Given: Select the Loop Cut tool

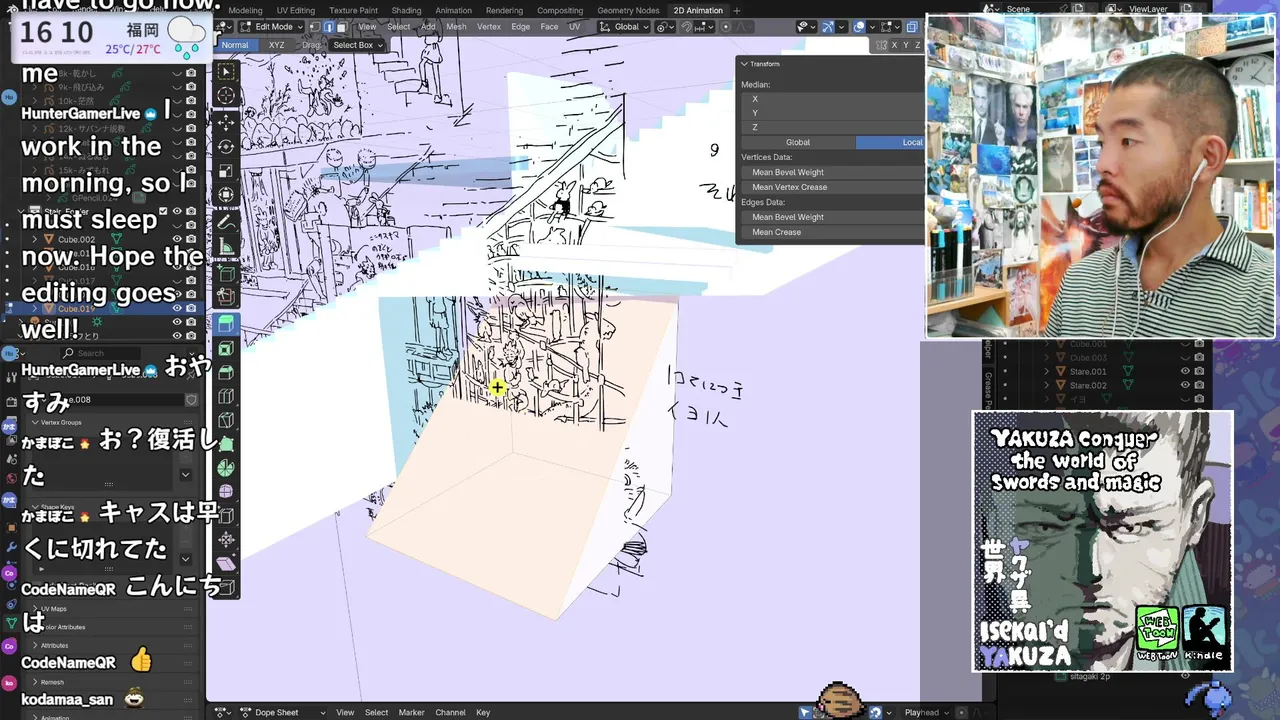Looking at the screenshot, I should (227, 396).
